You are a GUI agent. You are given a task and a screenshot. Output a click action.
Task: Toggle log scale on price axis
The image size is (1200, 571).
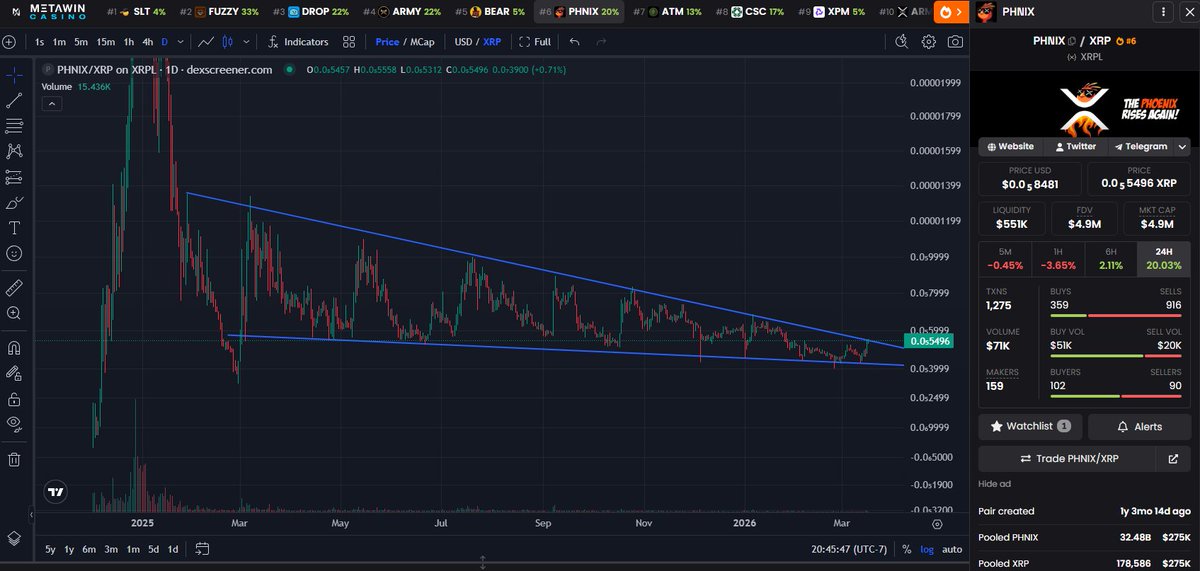point(927,549)
